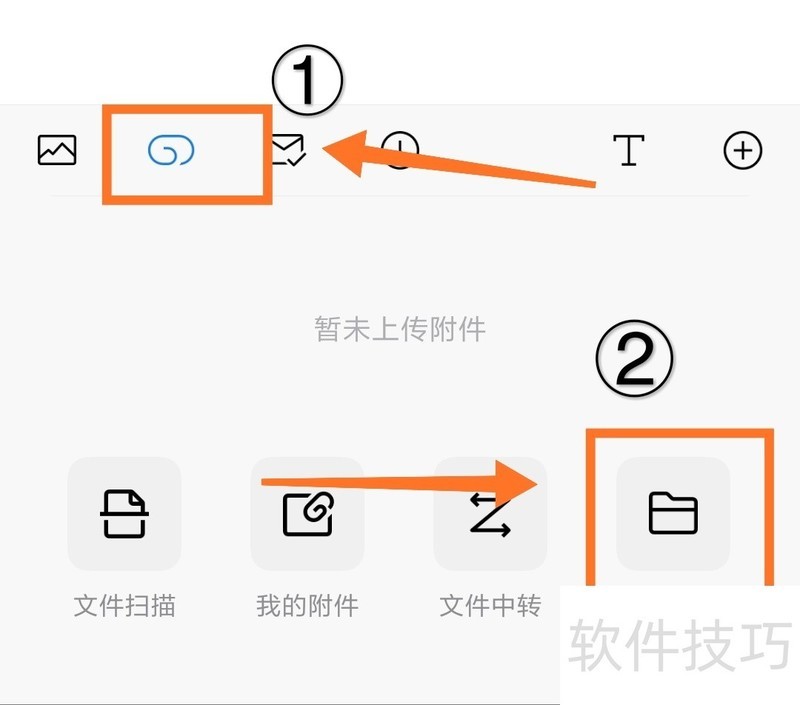The image size is (800, 705).
Task: Open the T text formatting tool
Action: 629,150
